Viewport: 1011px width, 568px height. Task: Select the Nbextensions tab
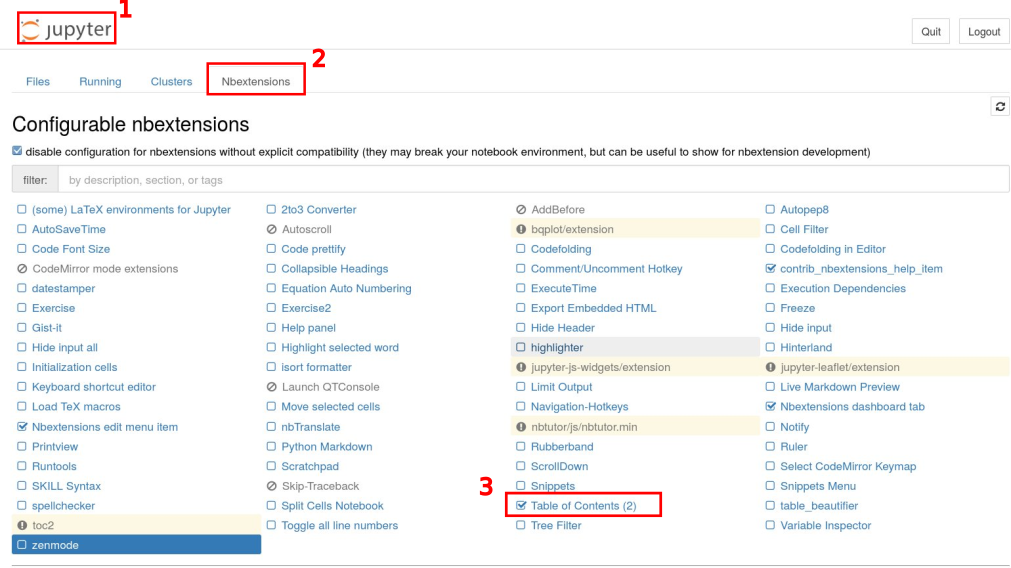point(256,81)
